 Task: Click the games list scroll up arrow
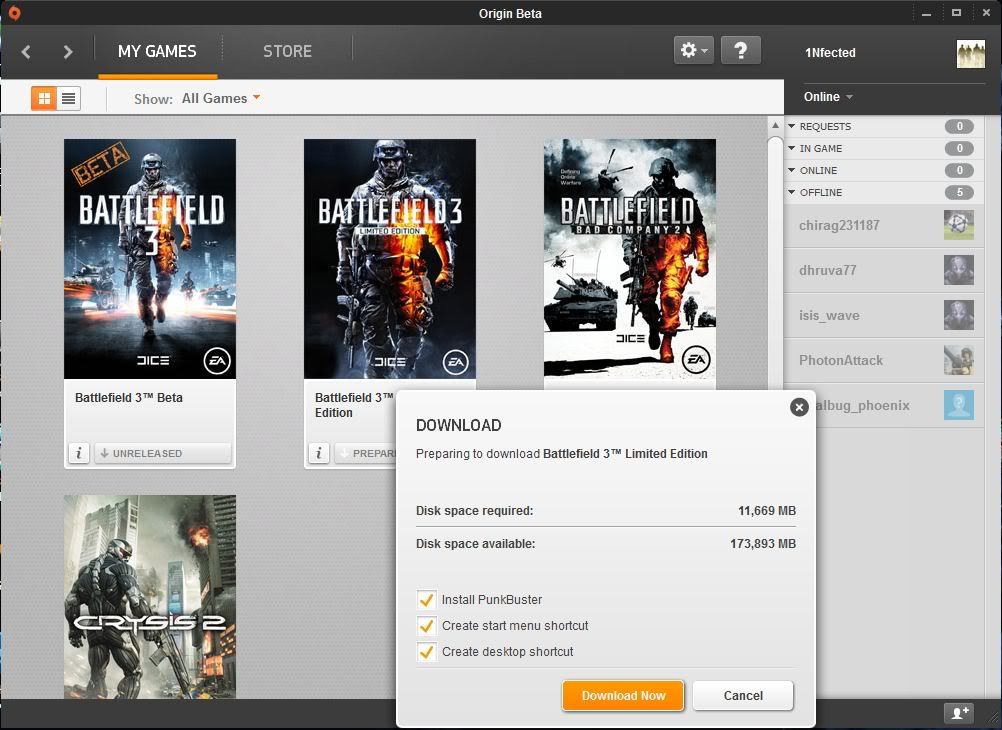click(775, 125)
